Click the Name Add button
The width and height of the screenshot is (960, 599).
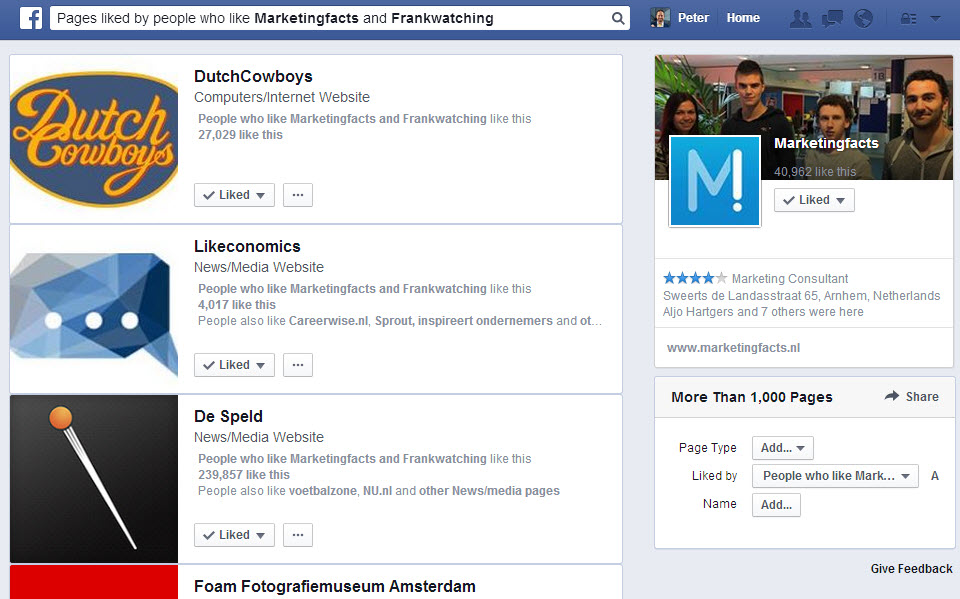click(x=776, y=505)
